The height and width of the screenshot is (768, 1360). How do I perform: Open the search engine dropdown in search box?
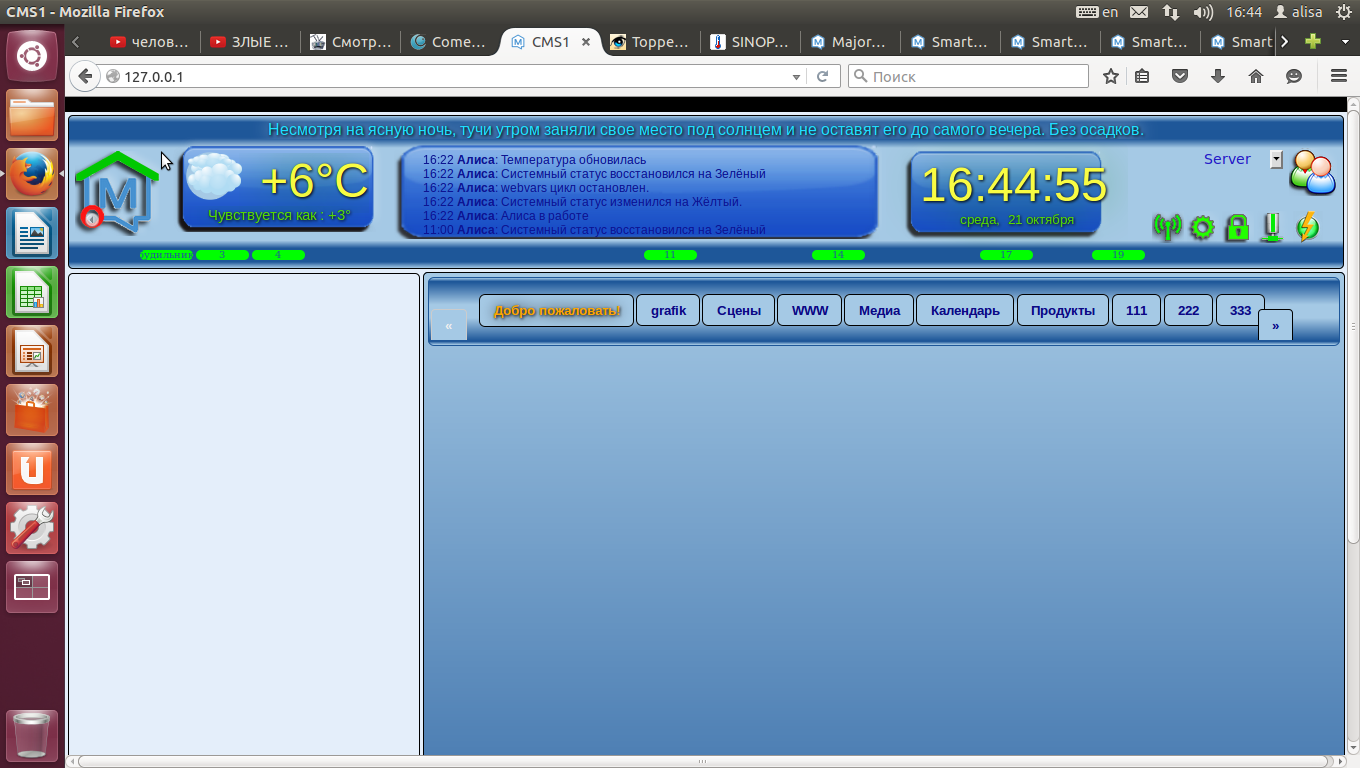860,76
